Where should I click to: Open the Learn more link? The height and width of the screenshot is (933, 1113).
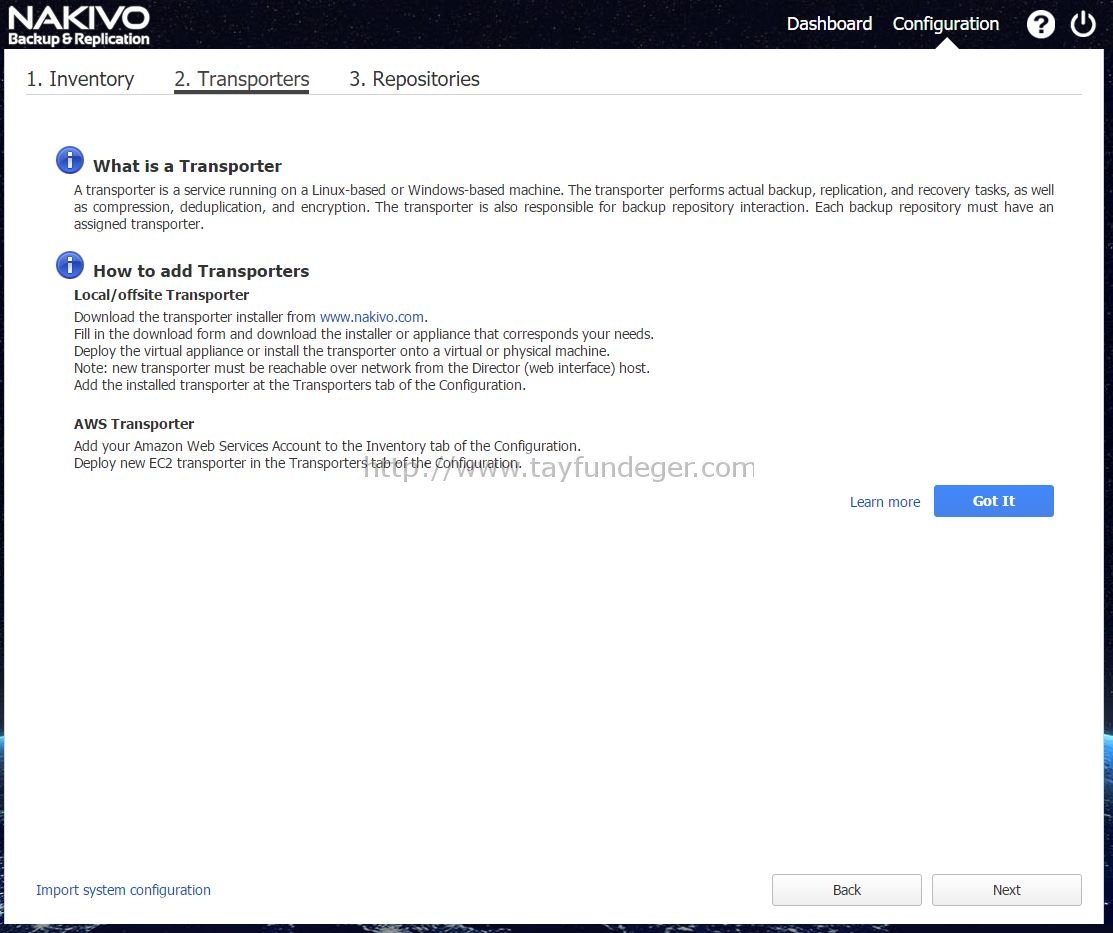tap(884, 502)
